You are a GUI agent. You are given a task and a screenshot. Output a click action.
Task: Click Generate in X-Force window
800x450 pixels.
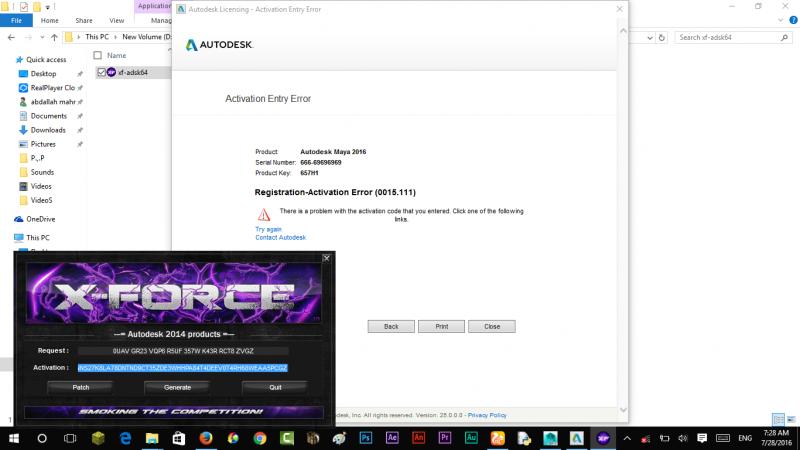click(x=177, y=388)
